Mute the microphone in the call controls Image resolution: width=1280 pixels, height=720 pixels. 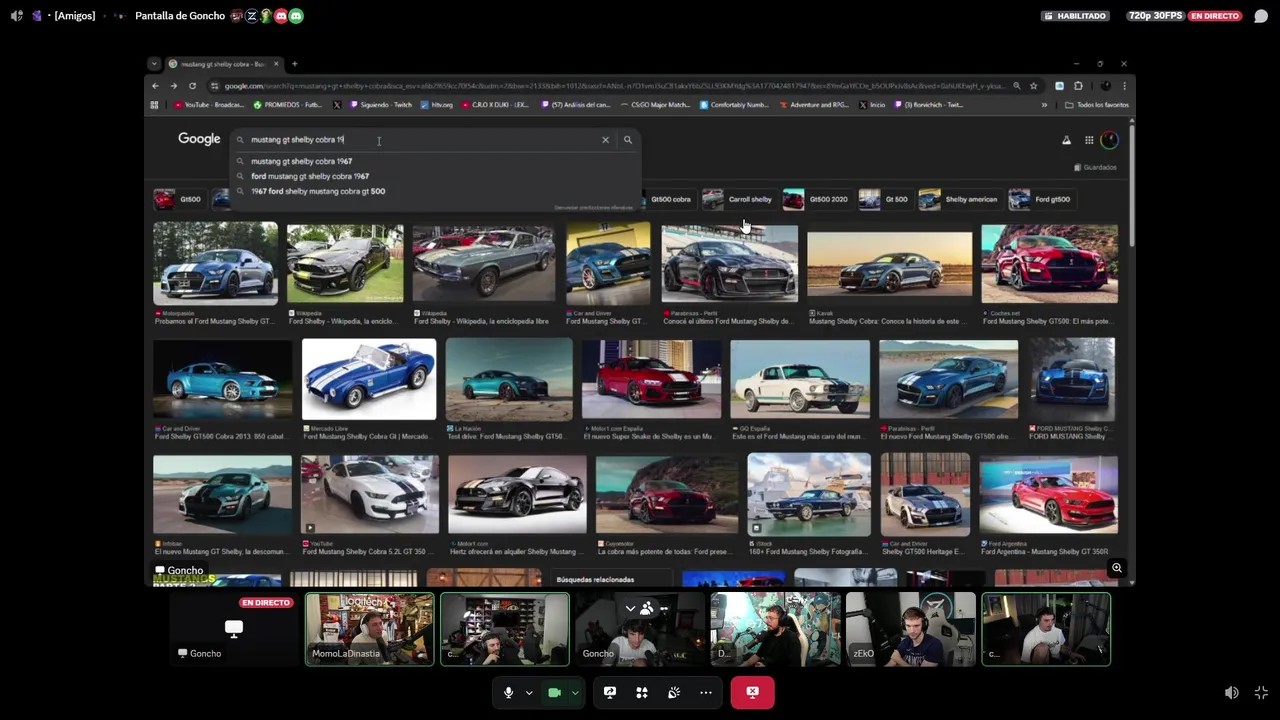pos(508,692)
